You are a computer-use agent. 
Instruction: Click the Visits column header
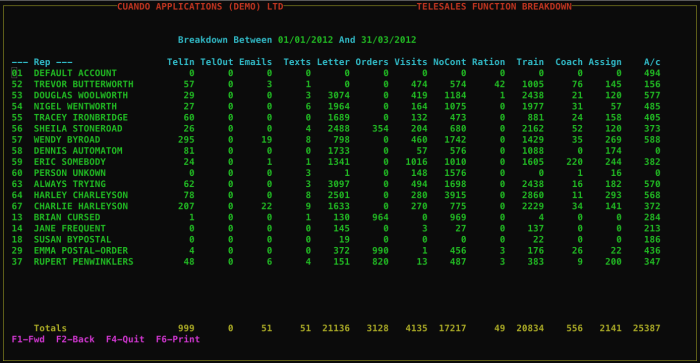[411, 62]
